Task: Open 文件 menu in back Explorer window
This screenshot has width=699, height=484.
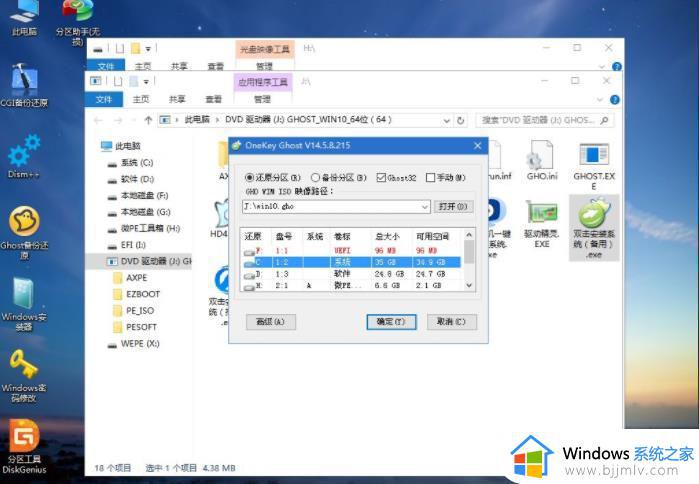Action: pos(106,66)
